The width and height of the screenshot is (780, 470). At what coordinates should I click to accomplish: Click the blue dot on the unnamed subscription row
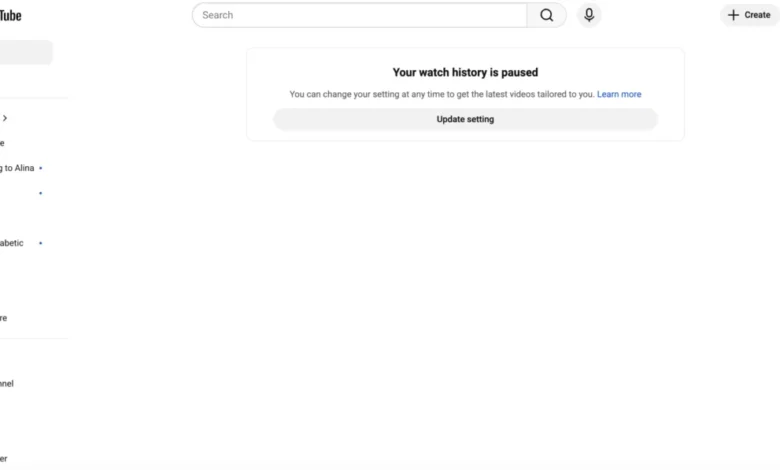pyautogui.click(x=40, y=193)
